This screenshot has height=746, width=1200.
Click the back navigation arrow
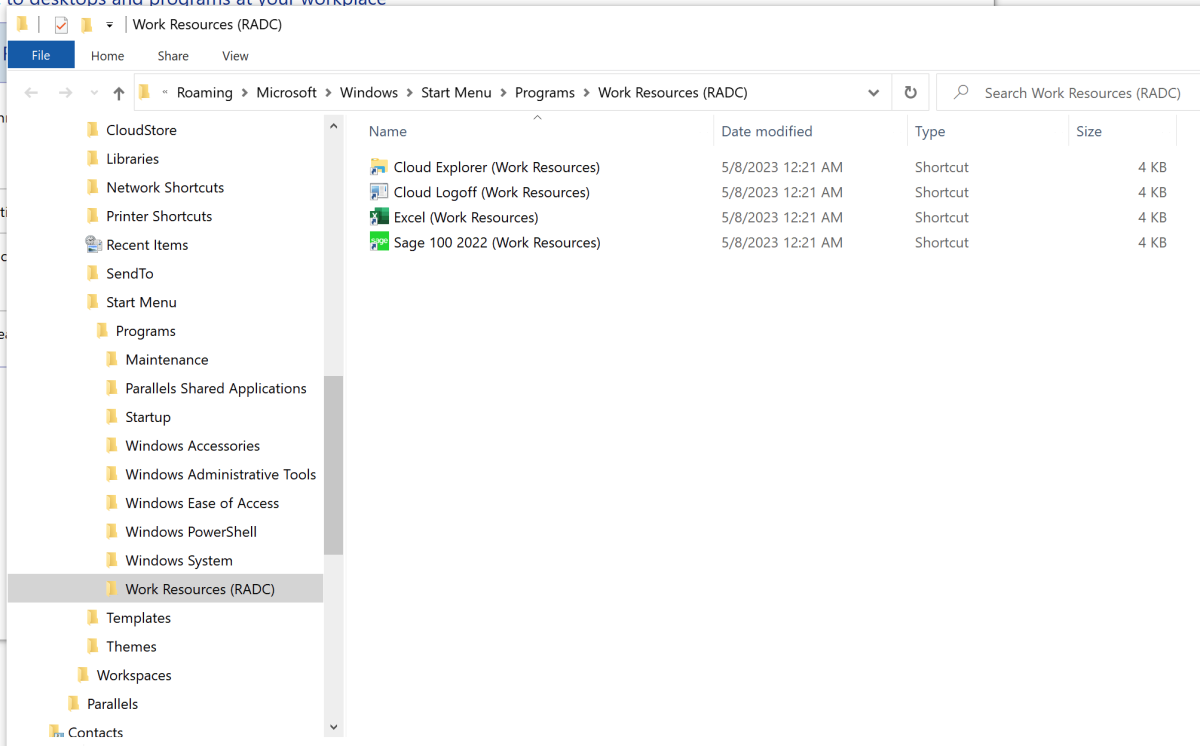coord(31,92)
